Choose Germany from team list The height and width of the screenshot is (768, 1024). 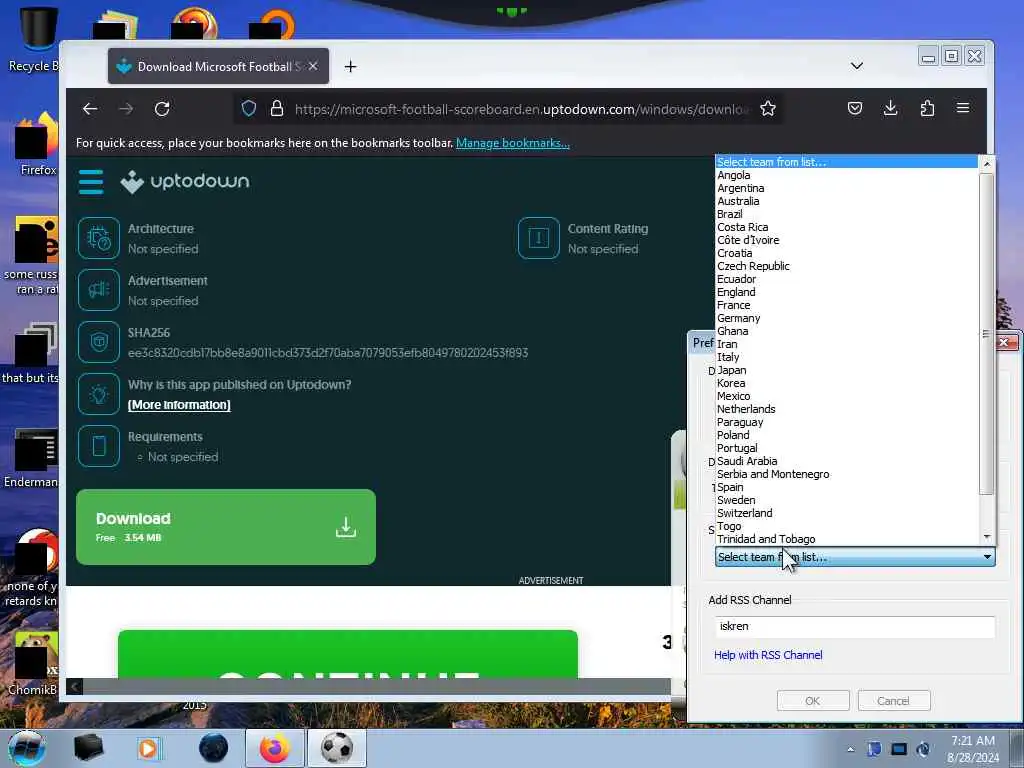846,318
